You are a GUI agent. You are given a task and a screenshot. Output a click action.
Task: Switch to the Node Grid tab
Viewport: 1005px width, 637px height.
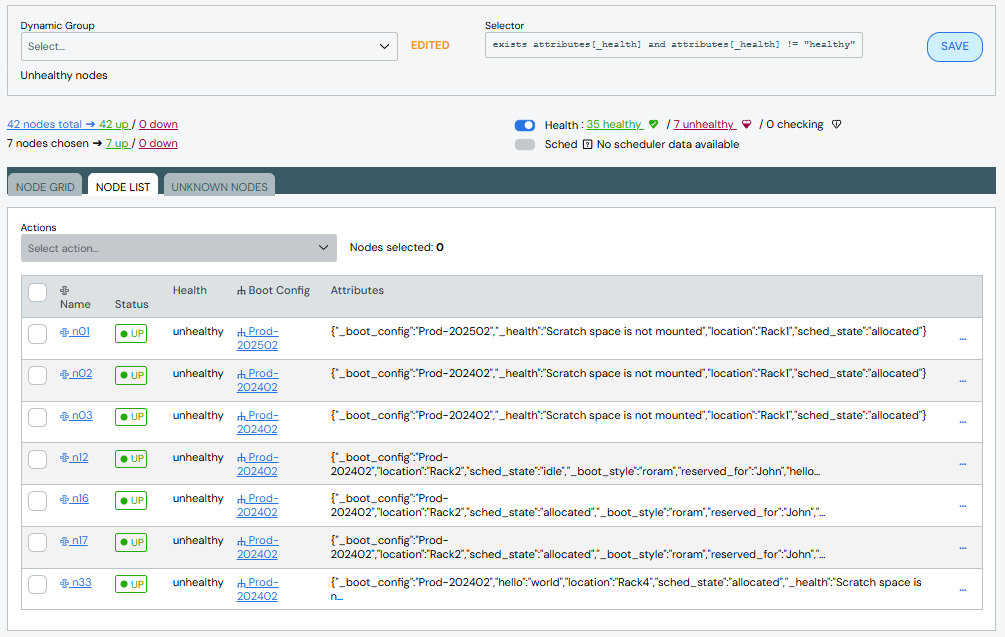coord(45,187)
